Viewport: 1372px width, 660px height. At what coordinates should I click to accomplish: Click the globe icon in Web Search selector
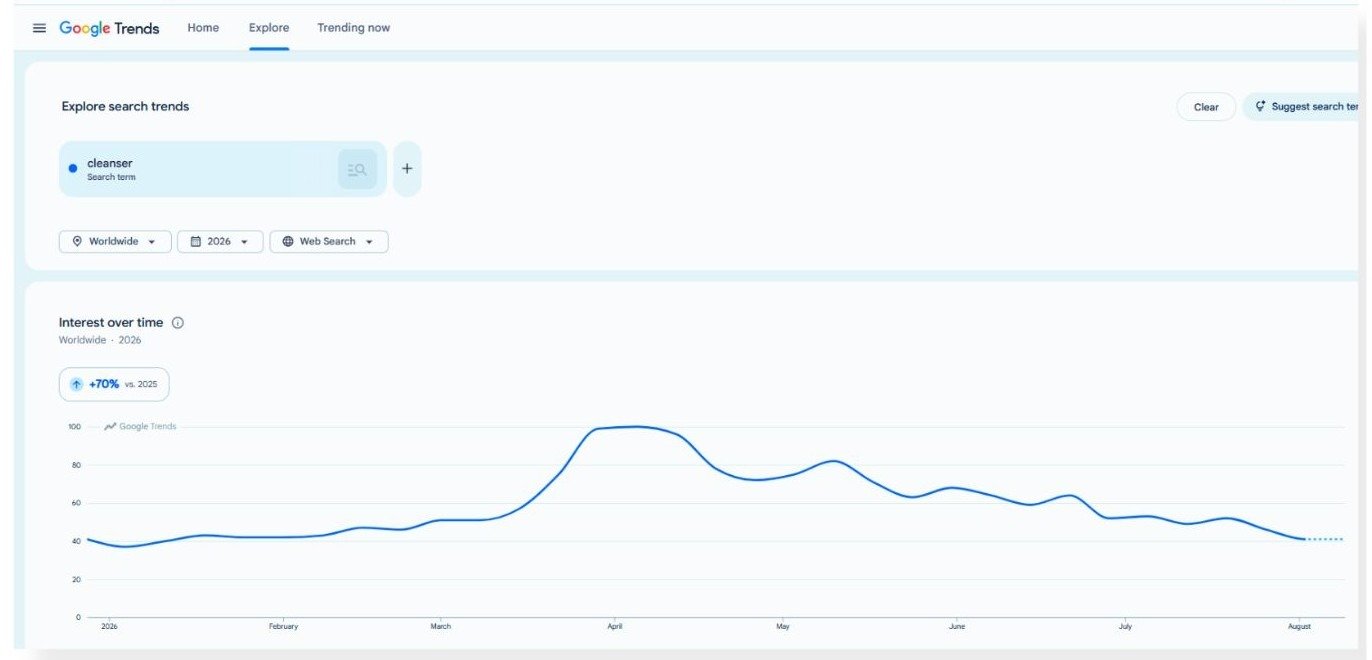[x=288, y=242]
